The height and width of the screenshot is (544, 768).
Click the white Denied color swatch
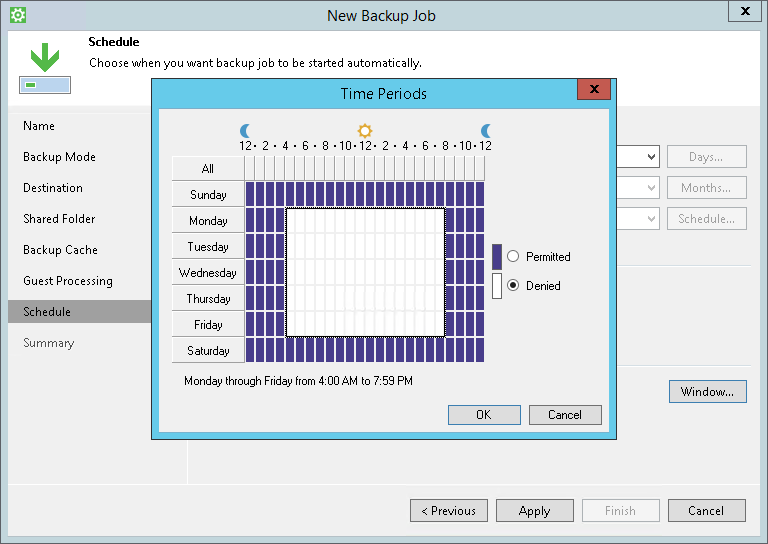(496, 286)
